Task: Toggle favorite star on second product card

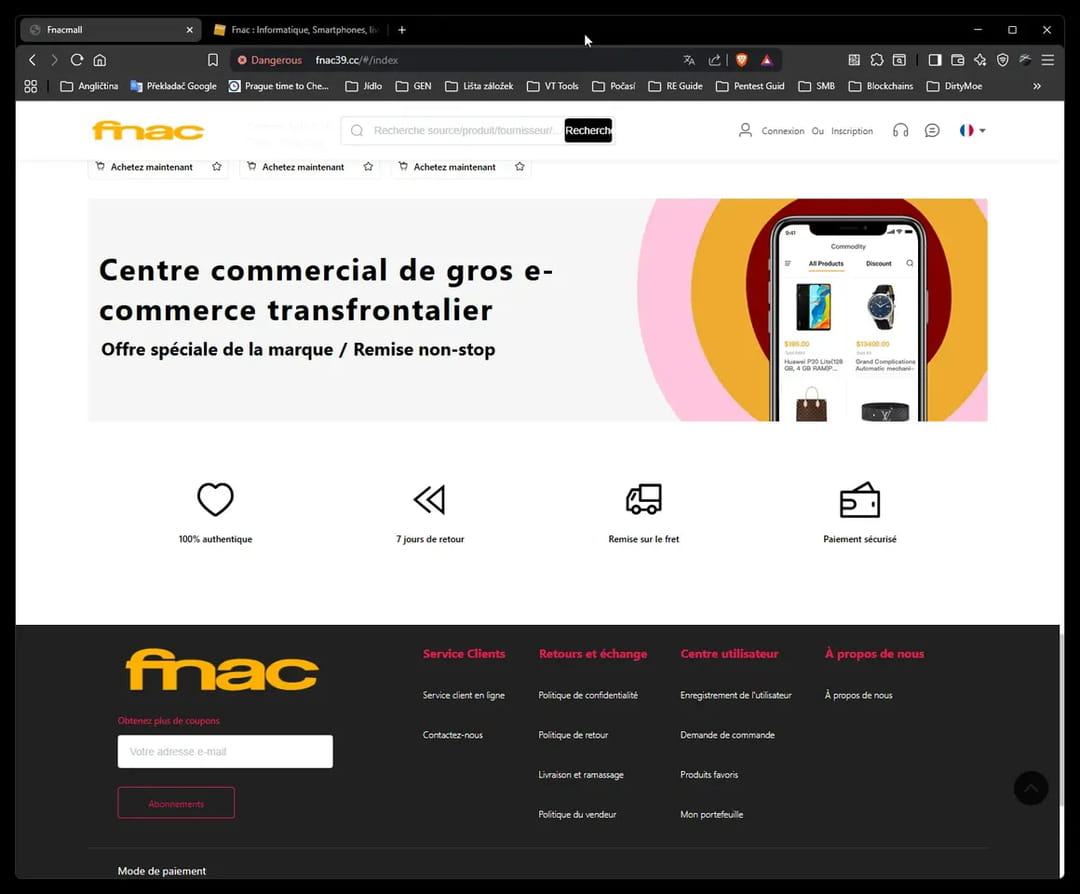Action: [368, 167]
